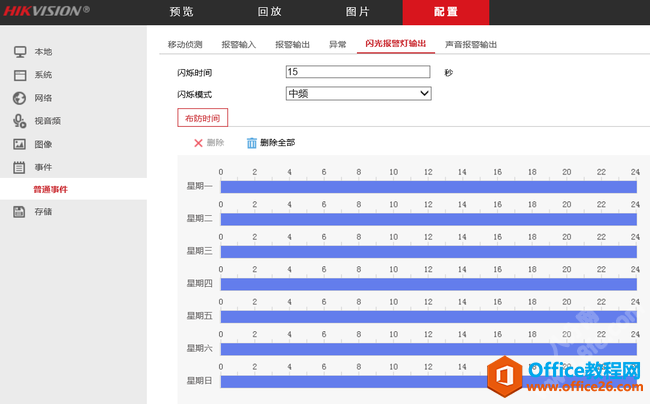The height and width of the screenshot is (404, 650).
Task: Click the 布防时间 tab button
Action: point(202,118)
